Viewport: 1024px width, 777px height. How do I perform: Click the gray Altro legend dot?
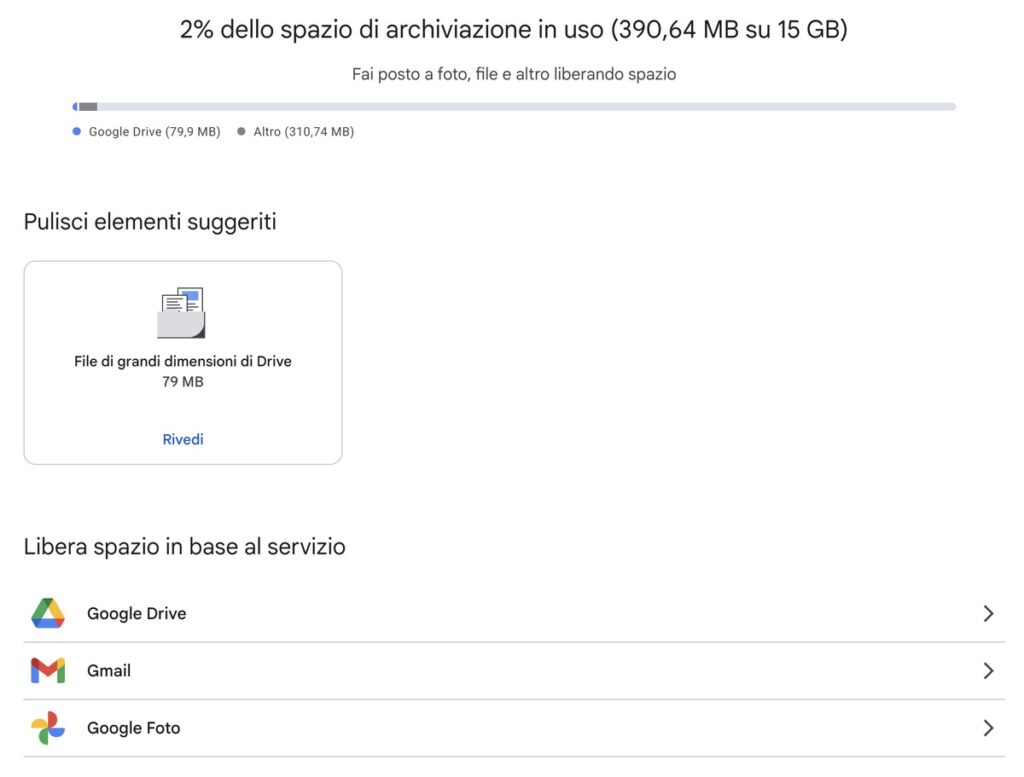click(240, 131)
